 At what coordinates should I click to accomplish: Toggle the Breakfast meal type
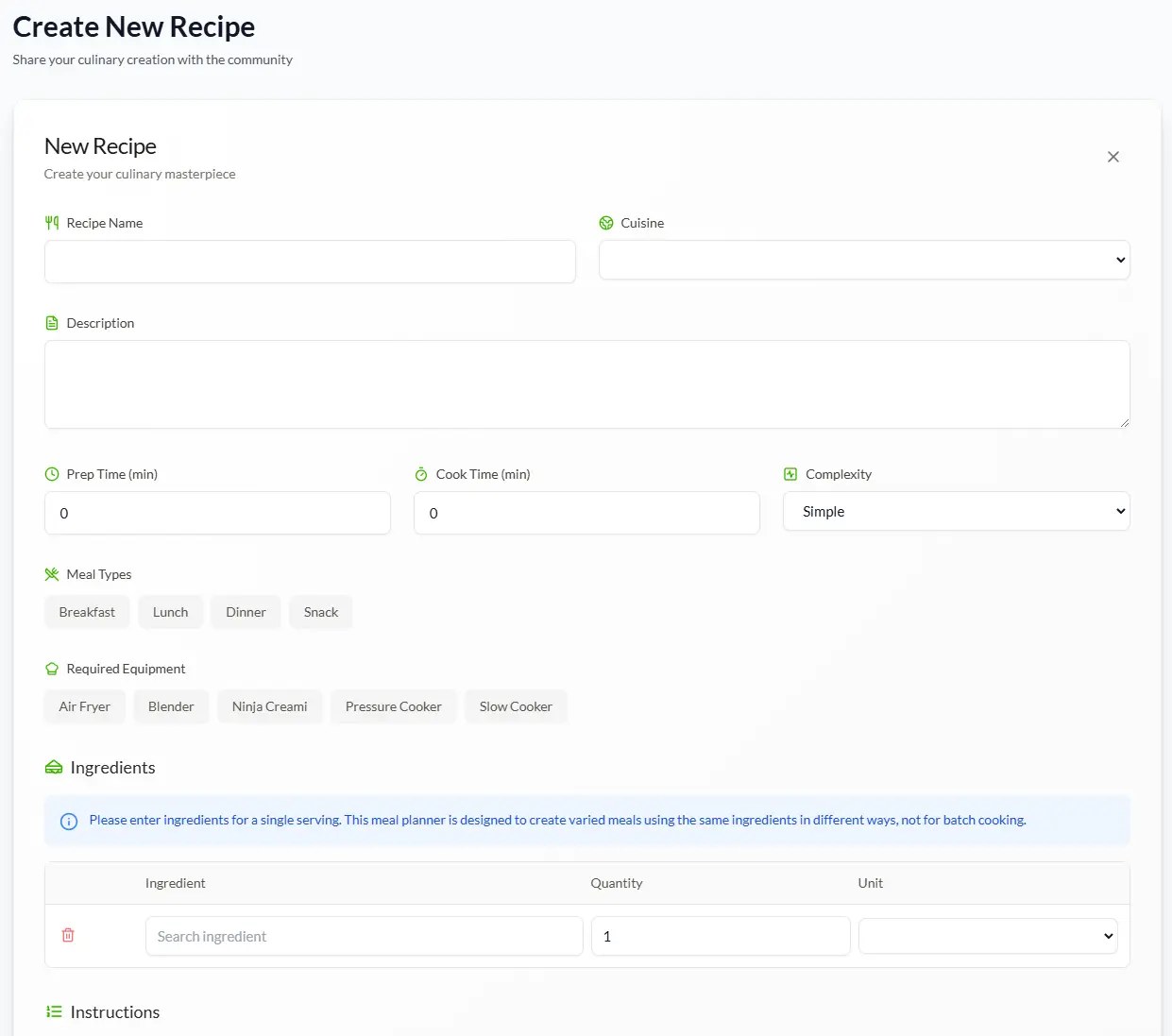pos(87,612)
